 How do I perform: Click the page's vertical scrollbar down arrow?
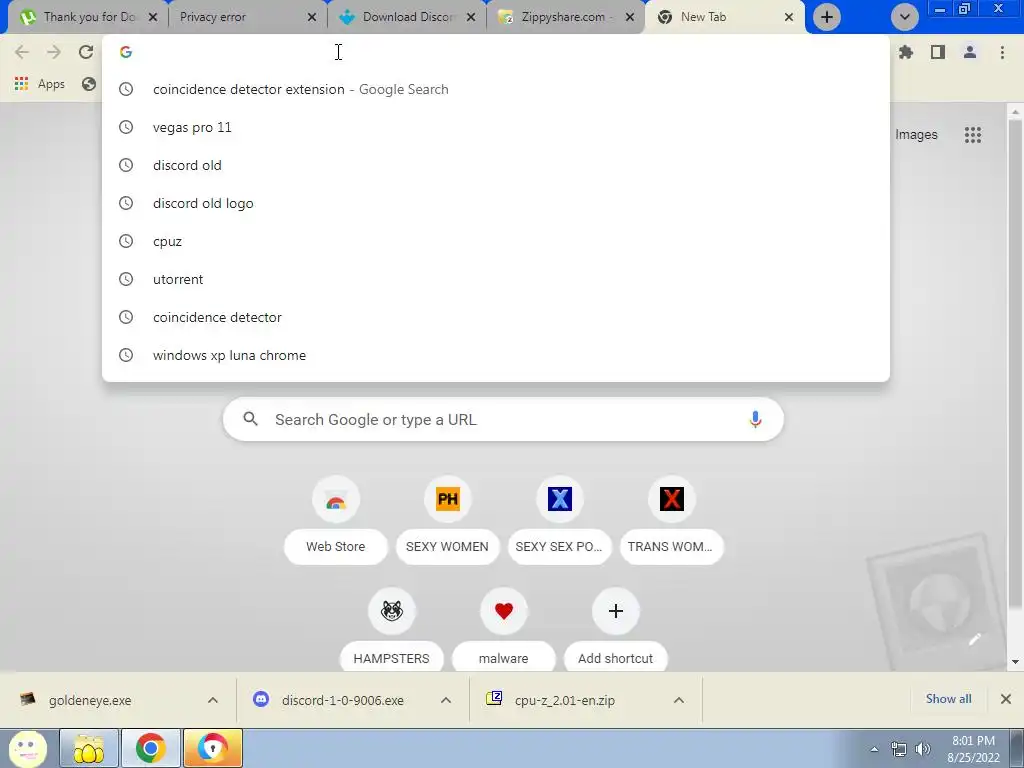(1015, 662)
